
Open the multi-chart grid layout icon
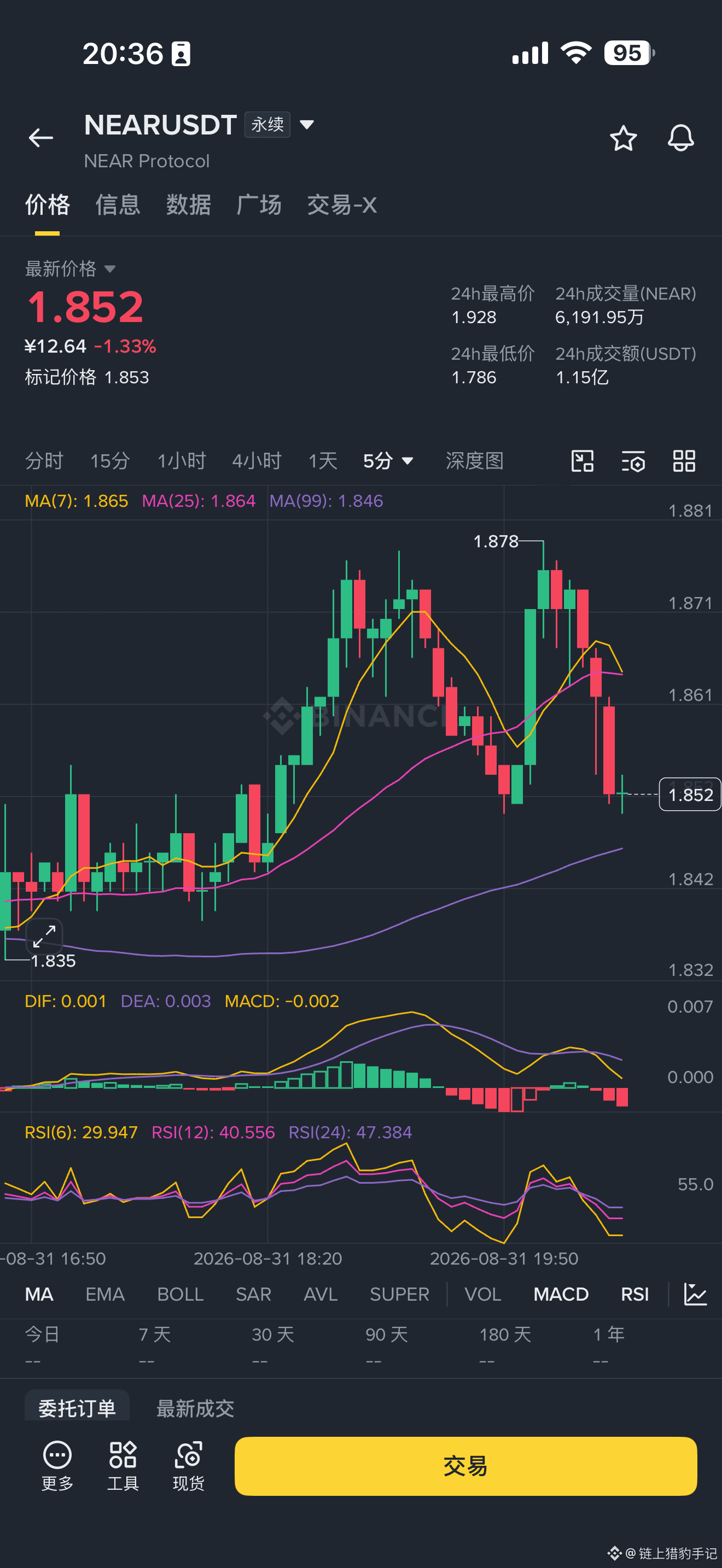click(684, 461)
